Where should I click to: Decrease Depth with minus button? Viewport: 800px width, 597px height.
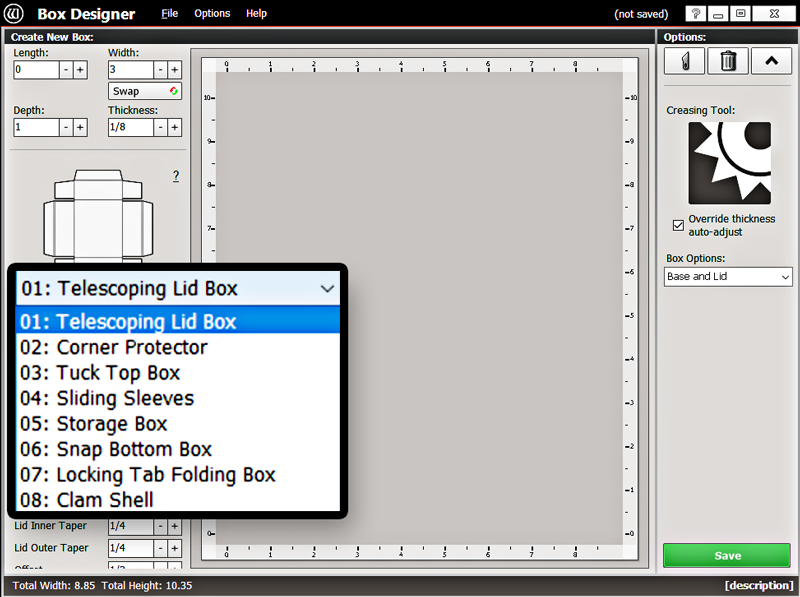tap(66, 128)
